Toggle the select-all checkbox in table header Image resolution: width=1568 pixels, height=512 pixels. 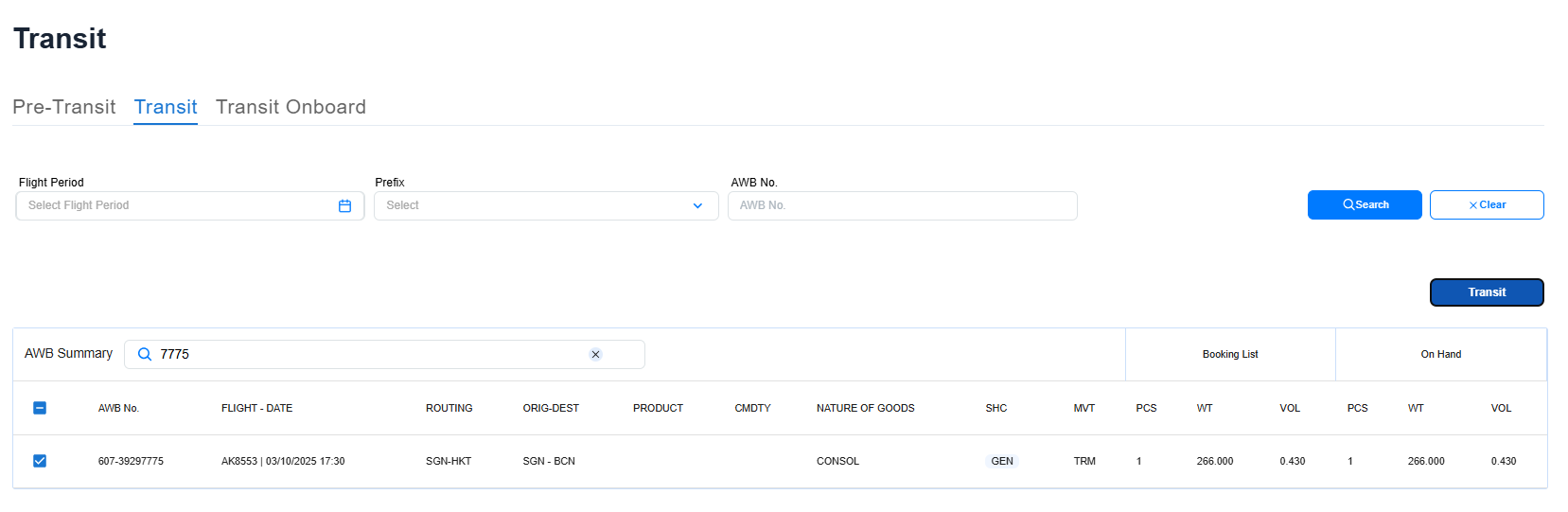(x=40, y=408)
